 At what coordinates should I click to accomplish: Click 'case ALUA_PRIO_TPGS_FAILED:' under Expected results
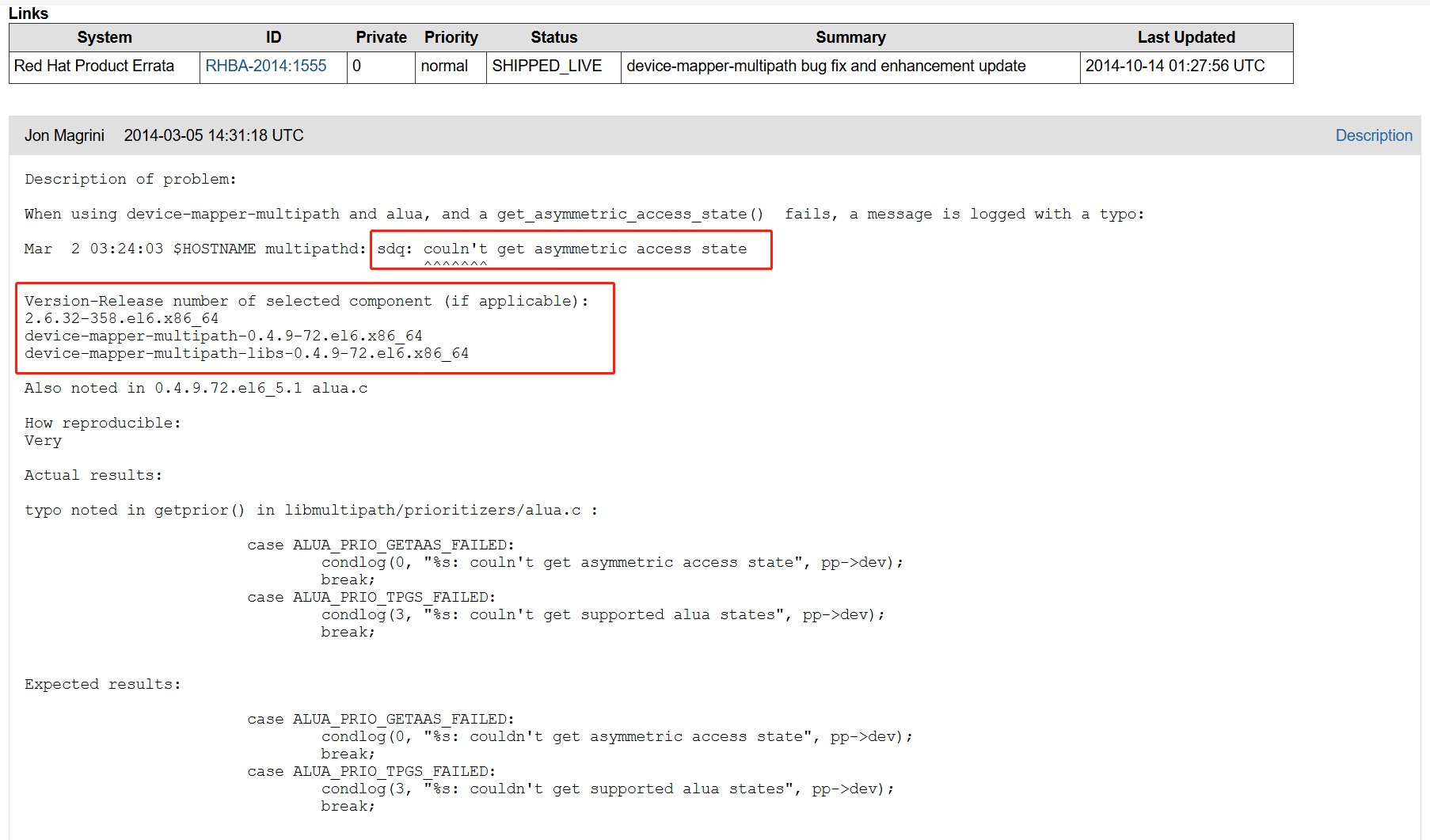pyautogui.click(x=371, y=772)
